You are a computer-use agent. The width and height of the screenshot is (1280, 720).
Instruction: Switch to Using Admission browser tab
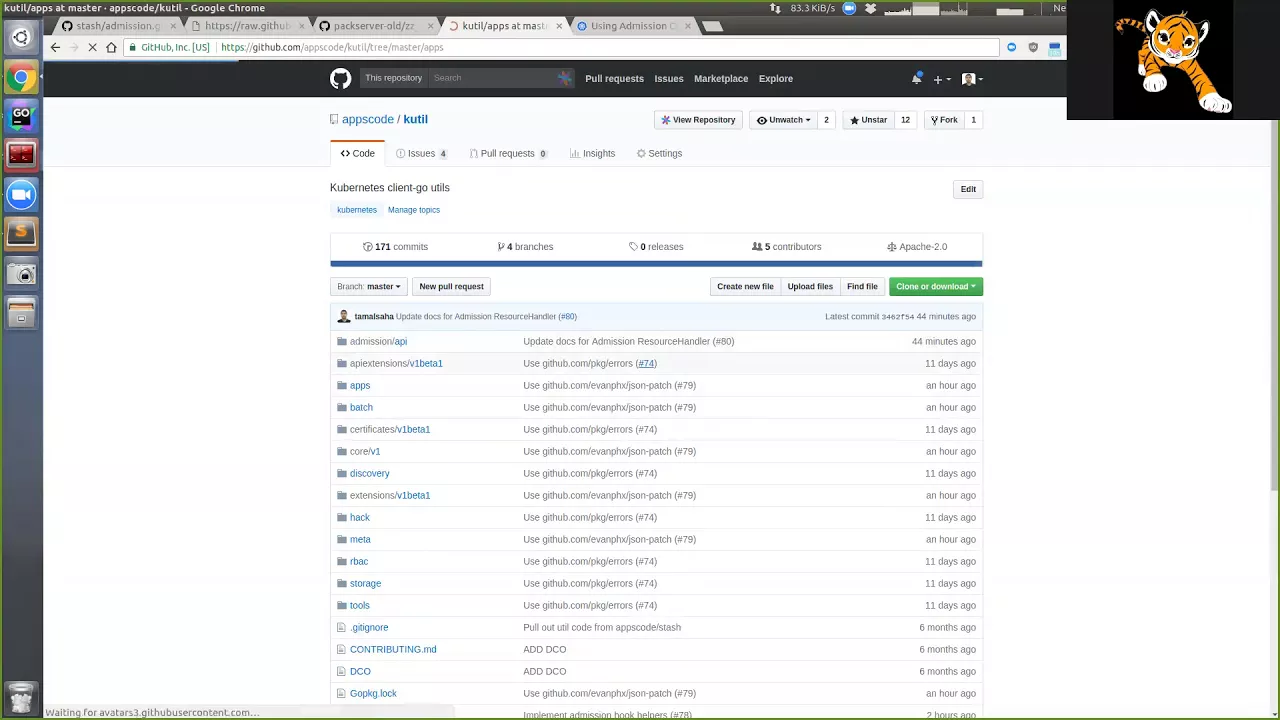634,26
